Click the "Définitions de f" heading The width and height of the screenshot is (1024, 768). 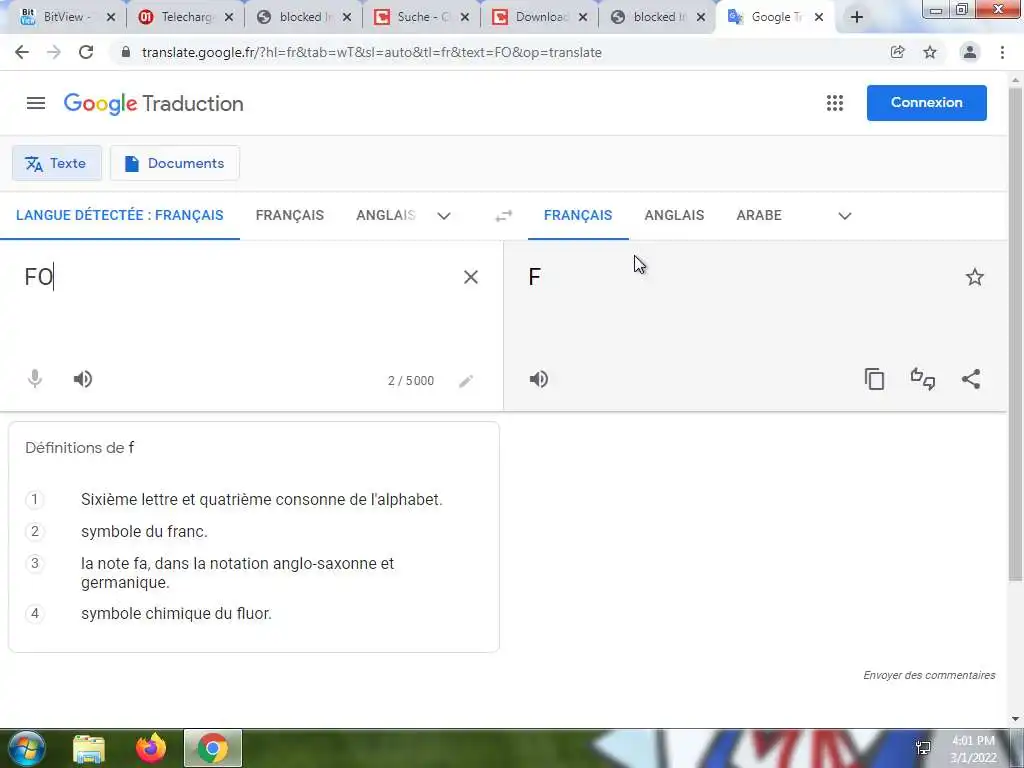(80, 448)
